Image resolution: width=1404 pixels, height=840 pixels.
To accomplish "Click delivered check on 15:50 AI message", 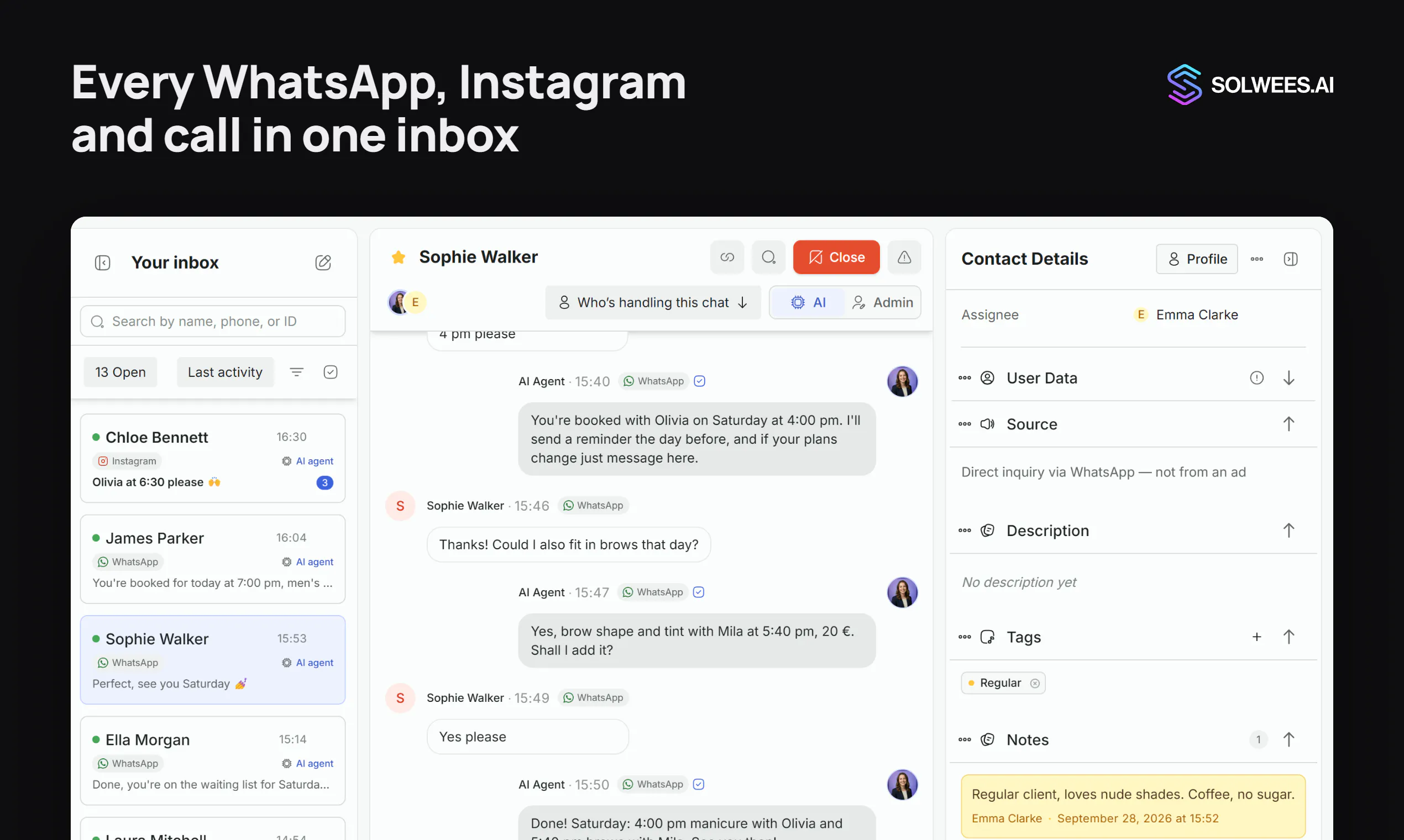I will point(699,785).
